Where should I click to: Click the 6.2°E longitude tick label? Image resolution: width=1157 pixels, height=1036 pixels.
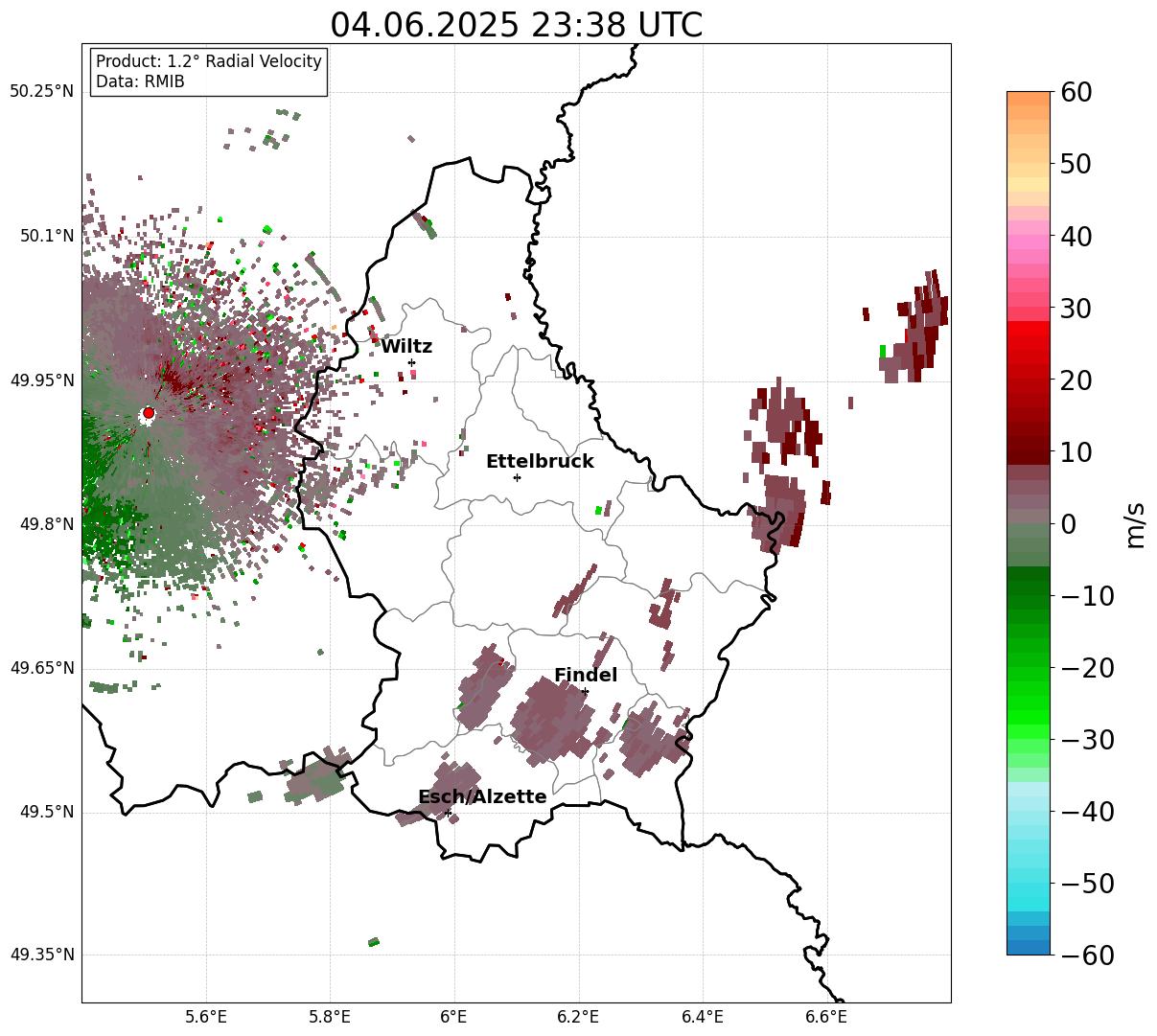[x=579, y=1017]
